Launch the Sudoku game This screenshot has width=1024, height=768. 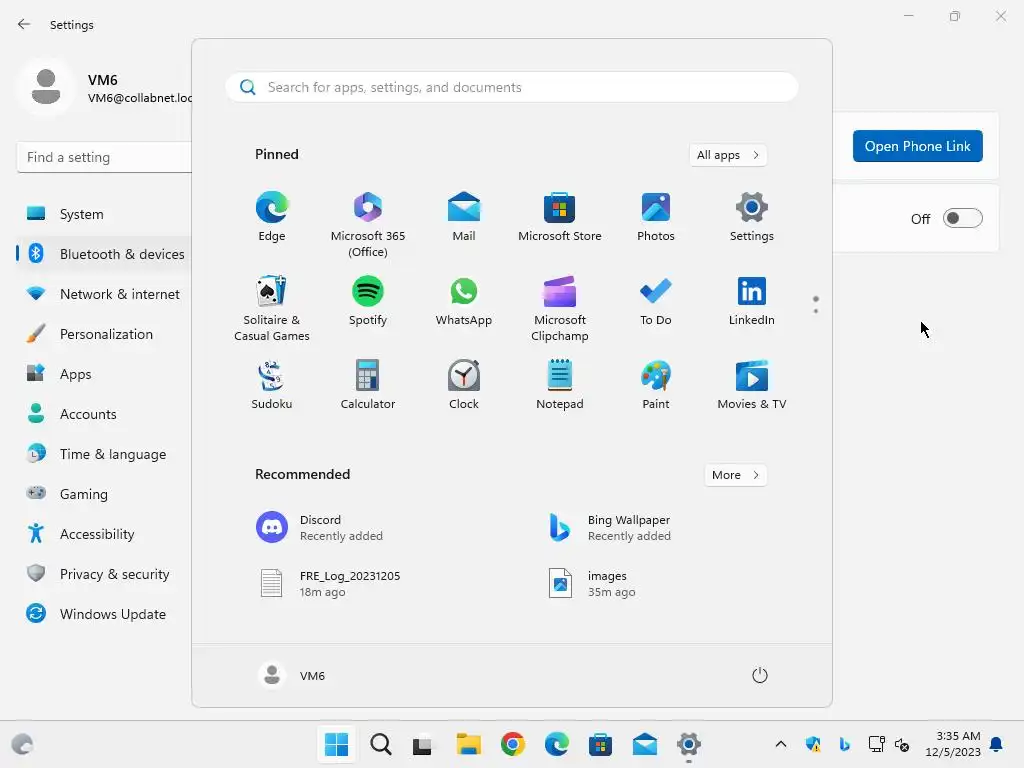tap(272, 385)
